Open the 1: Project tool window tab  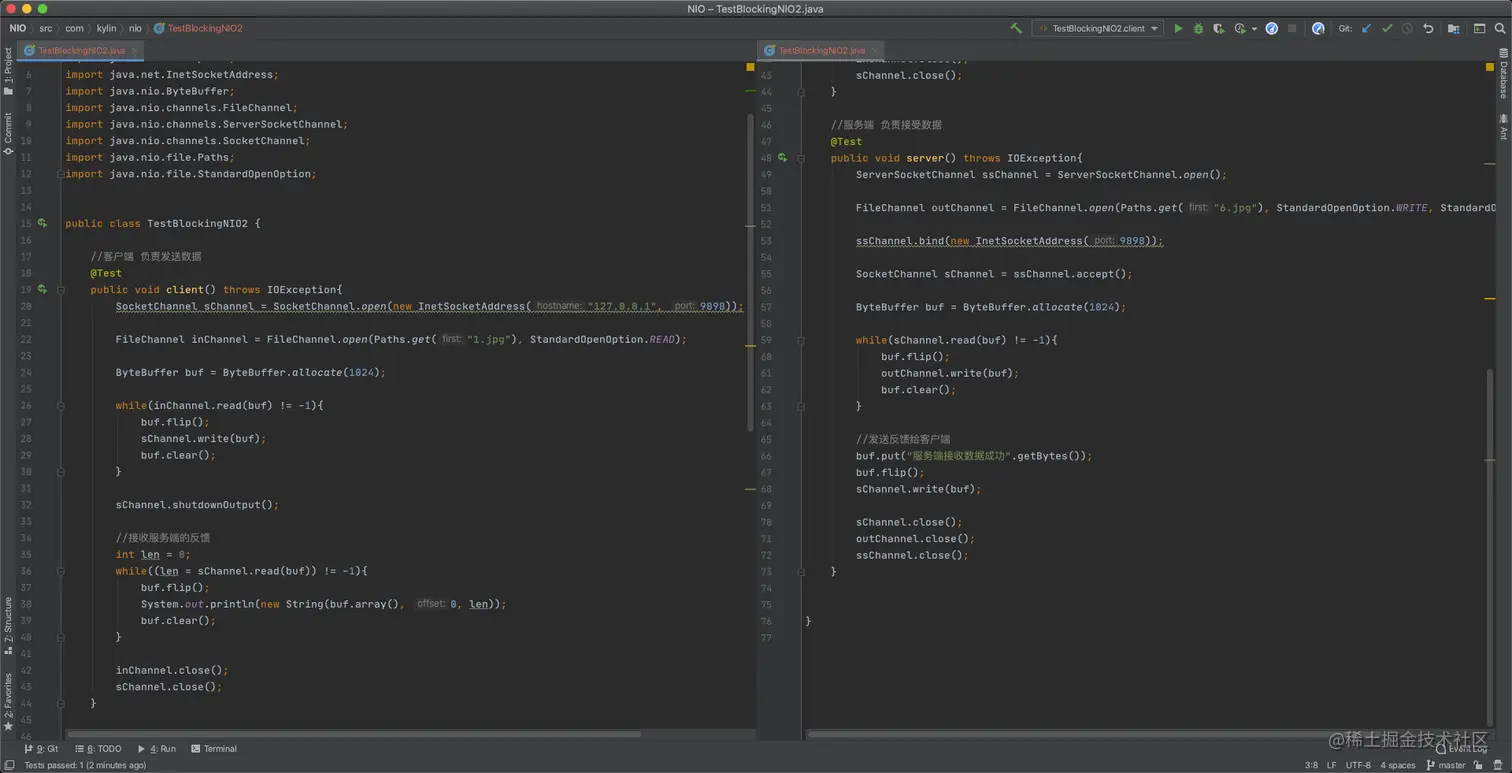click(x=8, y=72)
